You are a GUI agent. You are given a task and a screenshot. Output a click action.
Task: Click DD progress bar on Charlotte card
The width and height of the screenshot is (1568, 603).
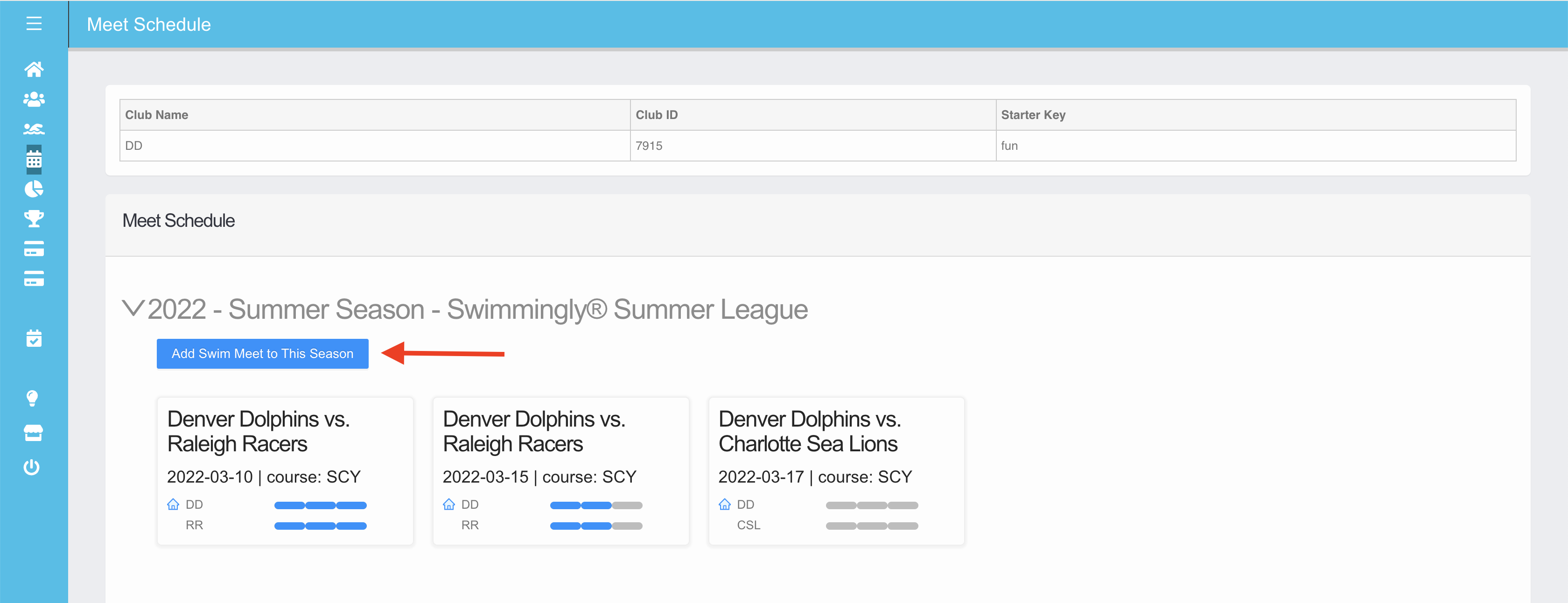tap(872, 505)
